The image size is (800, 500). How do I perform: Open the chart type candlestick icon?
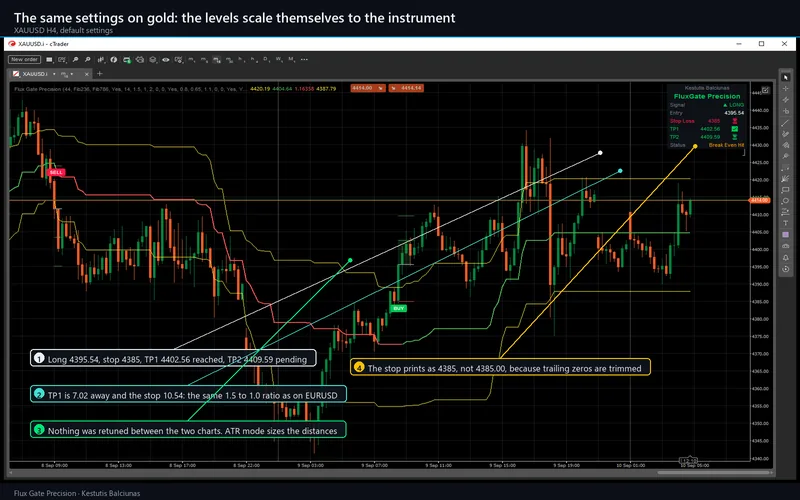pyautogui.click(x=101, y=60)
